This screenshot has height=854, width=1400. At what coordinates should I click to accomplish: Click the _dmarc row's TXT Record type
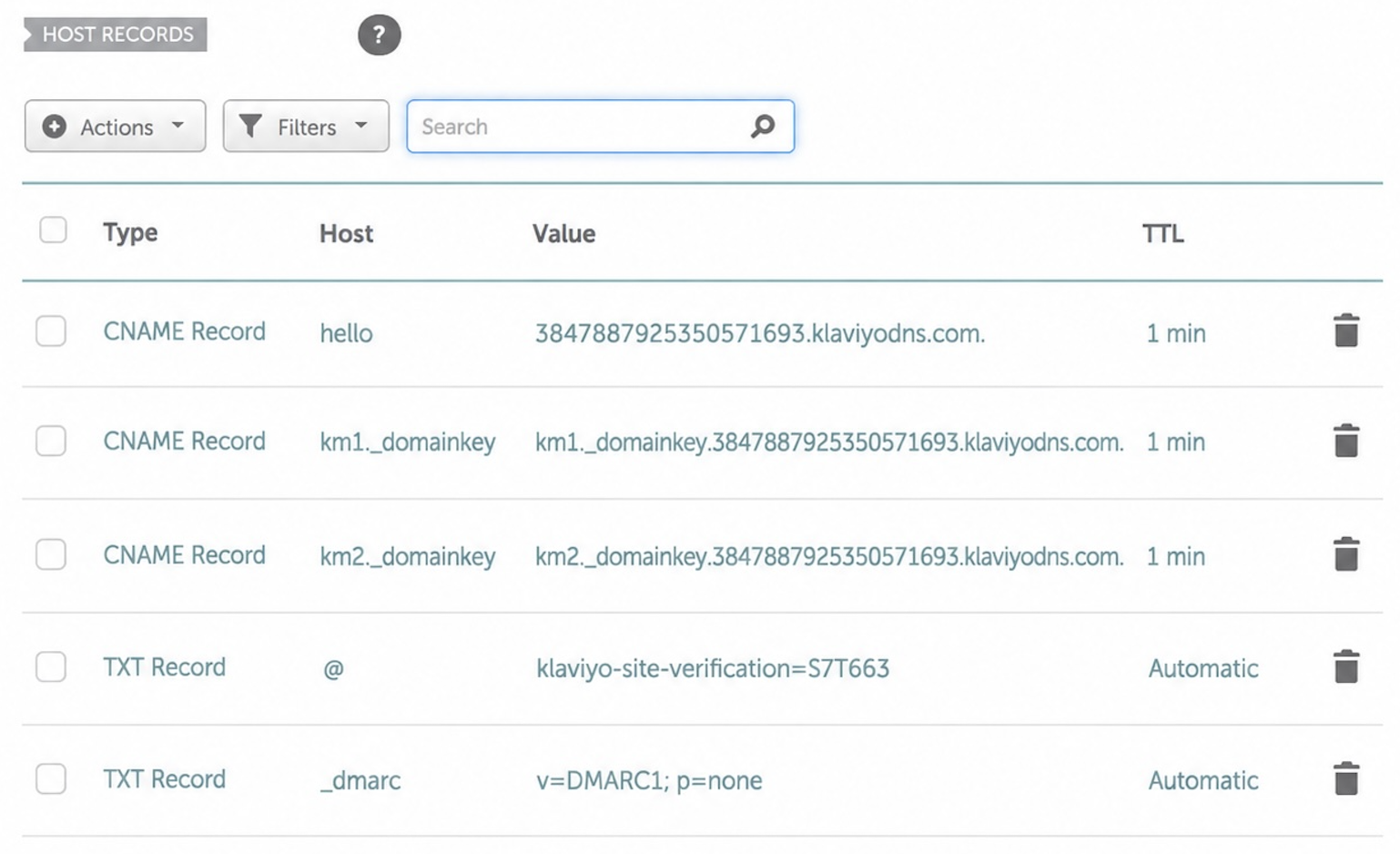(x=164, y=779)
